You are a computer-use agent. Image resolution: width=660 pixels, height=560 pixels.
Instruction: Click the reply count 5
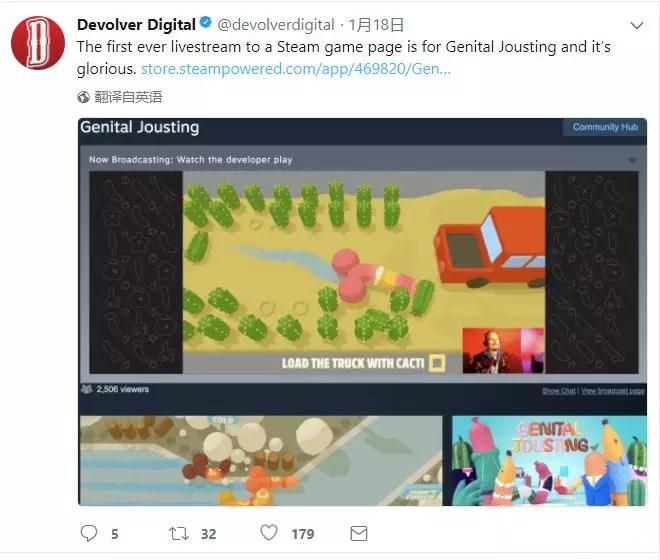coord(115,534)
